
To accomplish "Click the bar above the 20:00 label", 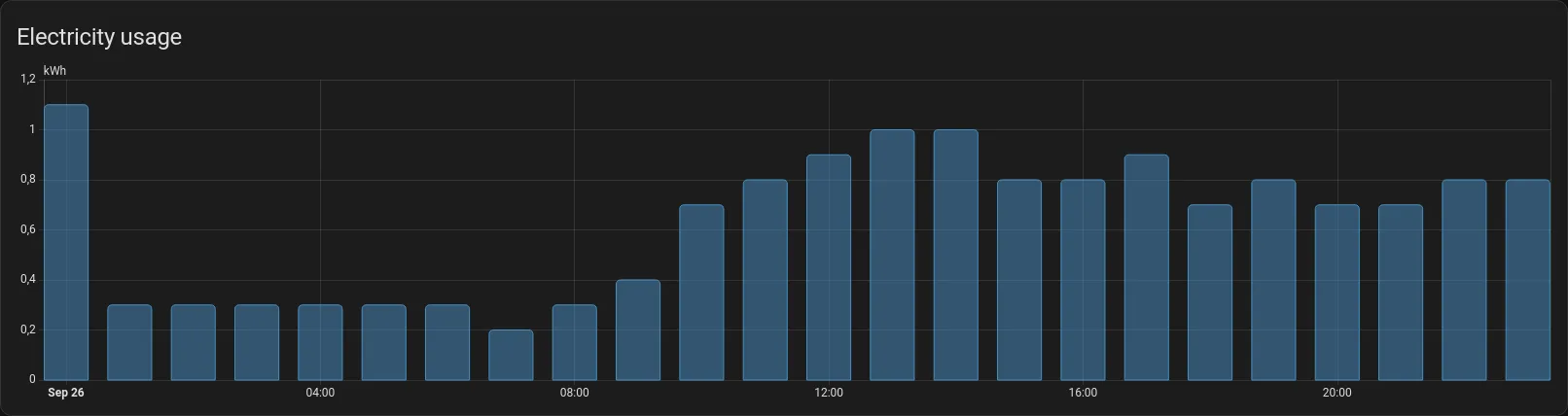I will point(1336,292).
